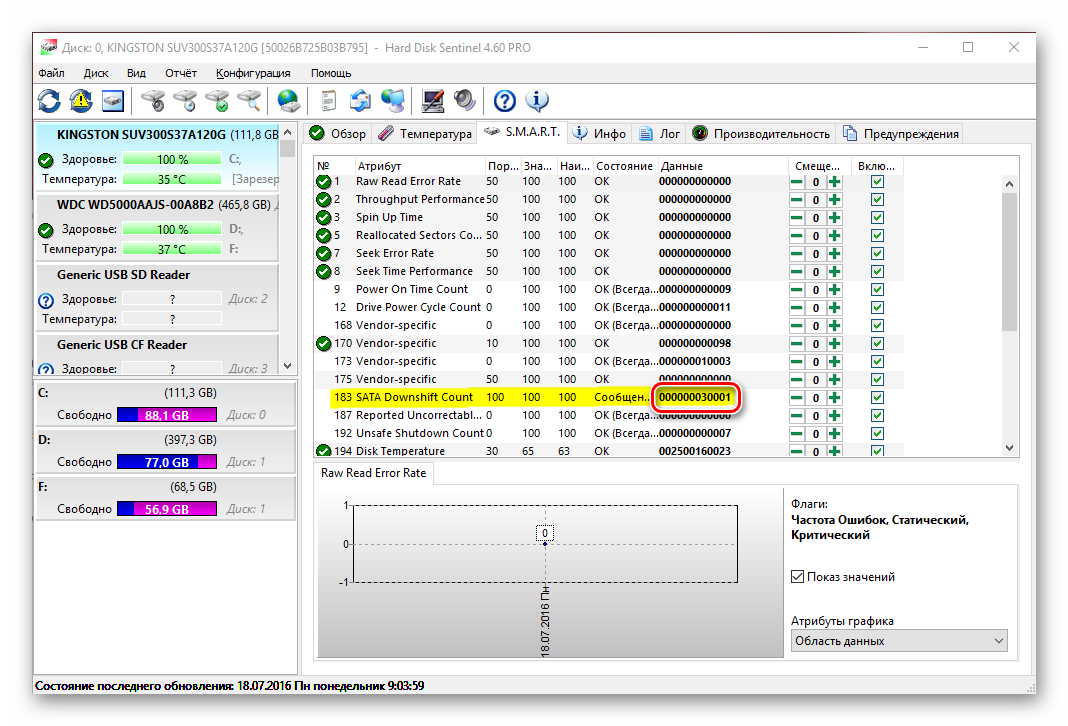This screenshot has width=1068, height=726.
Task: Click the disk with magnifier surface test icon
Action: [250, 101]
